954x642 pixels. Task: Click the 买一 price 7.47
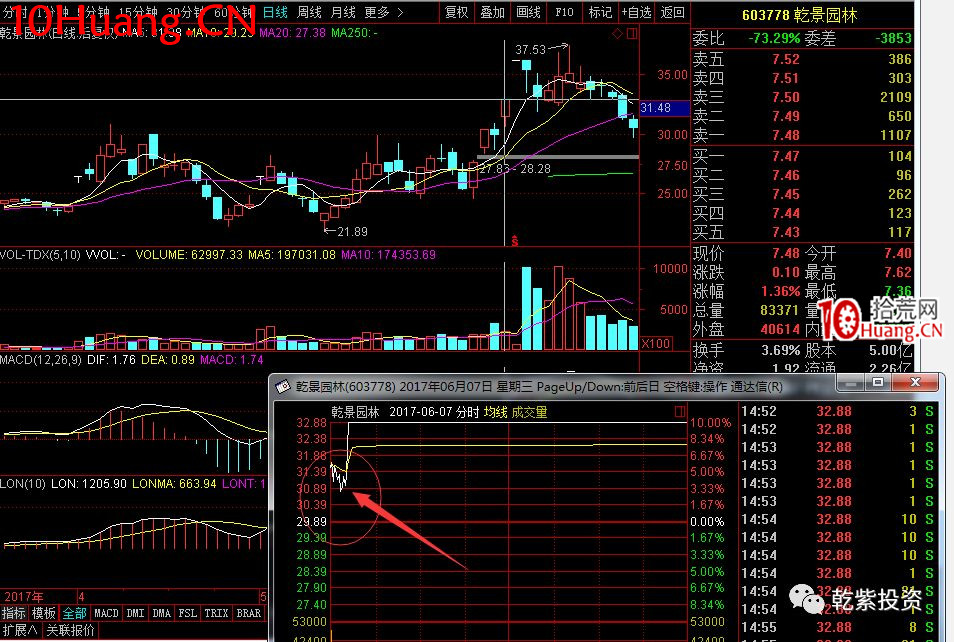pyautogui.click(x=785, y=156)
